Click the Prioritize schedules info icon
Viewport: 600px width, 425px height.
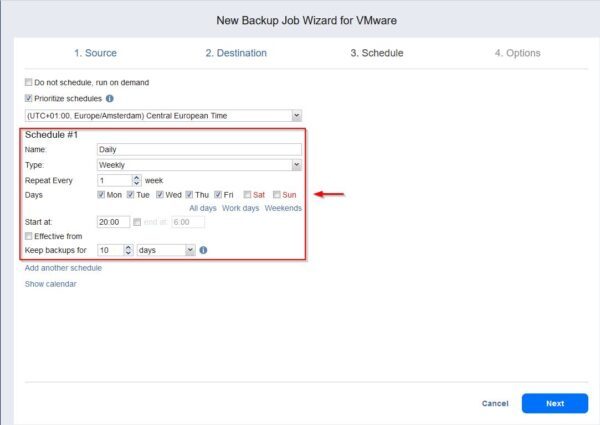109,99
